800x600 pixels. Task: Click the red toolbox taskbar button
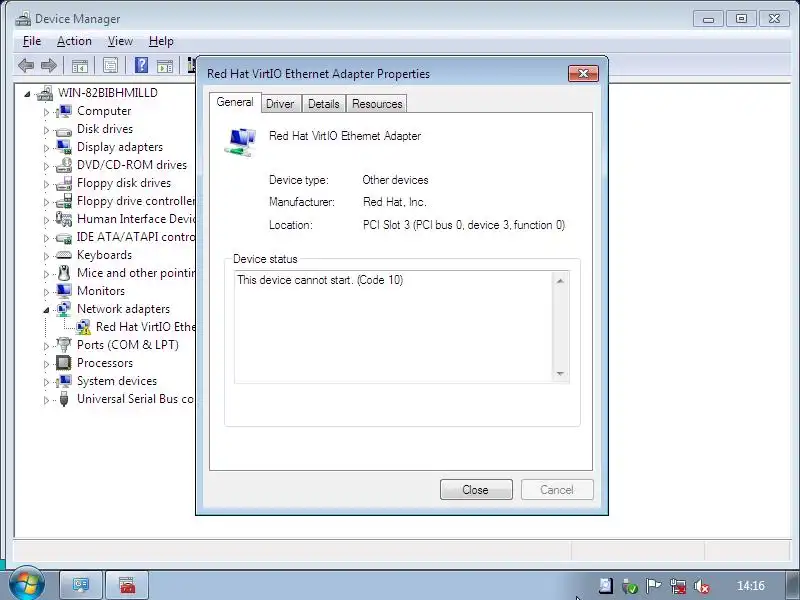(x=127, y=585)
